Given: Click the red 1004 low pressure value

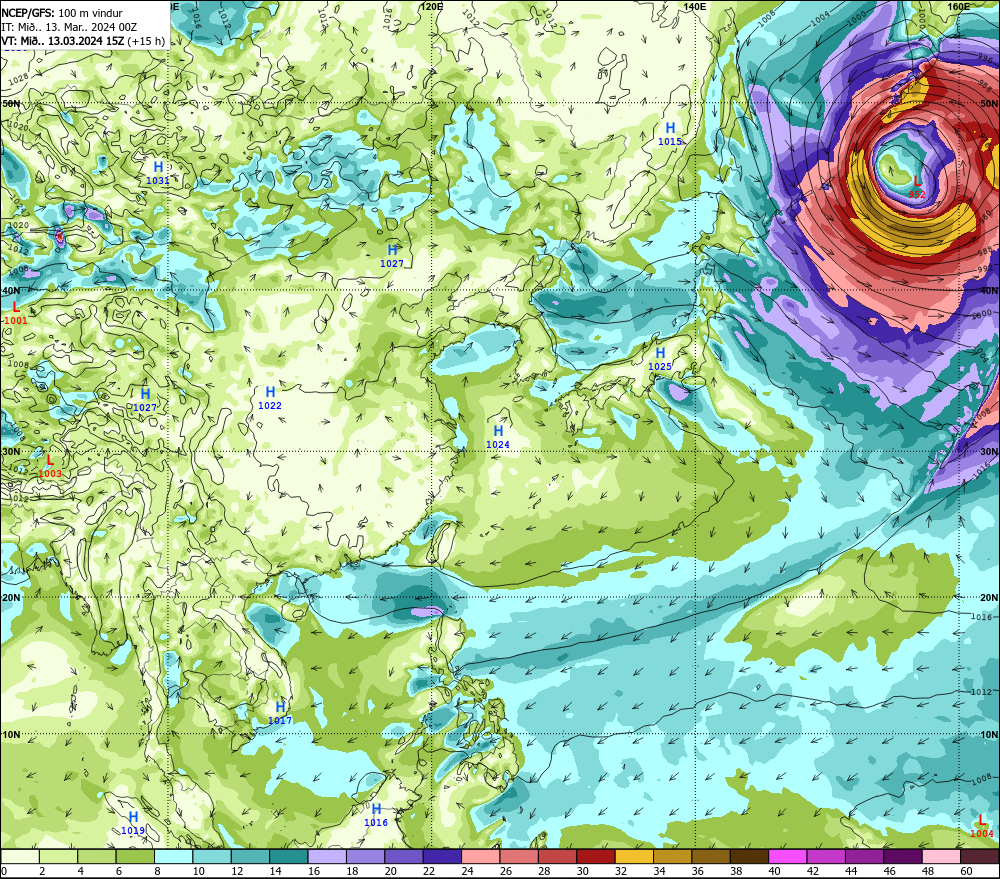Looking at the screenshot, I should click(x=982, y=834).
